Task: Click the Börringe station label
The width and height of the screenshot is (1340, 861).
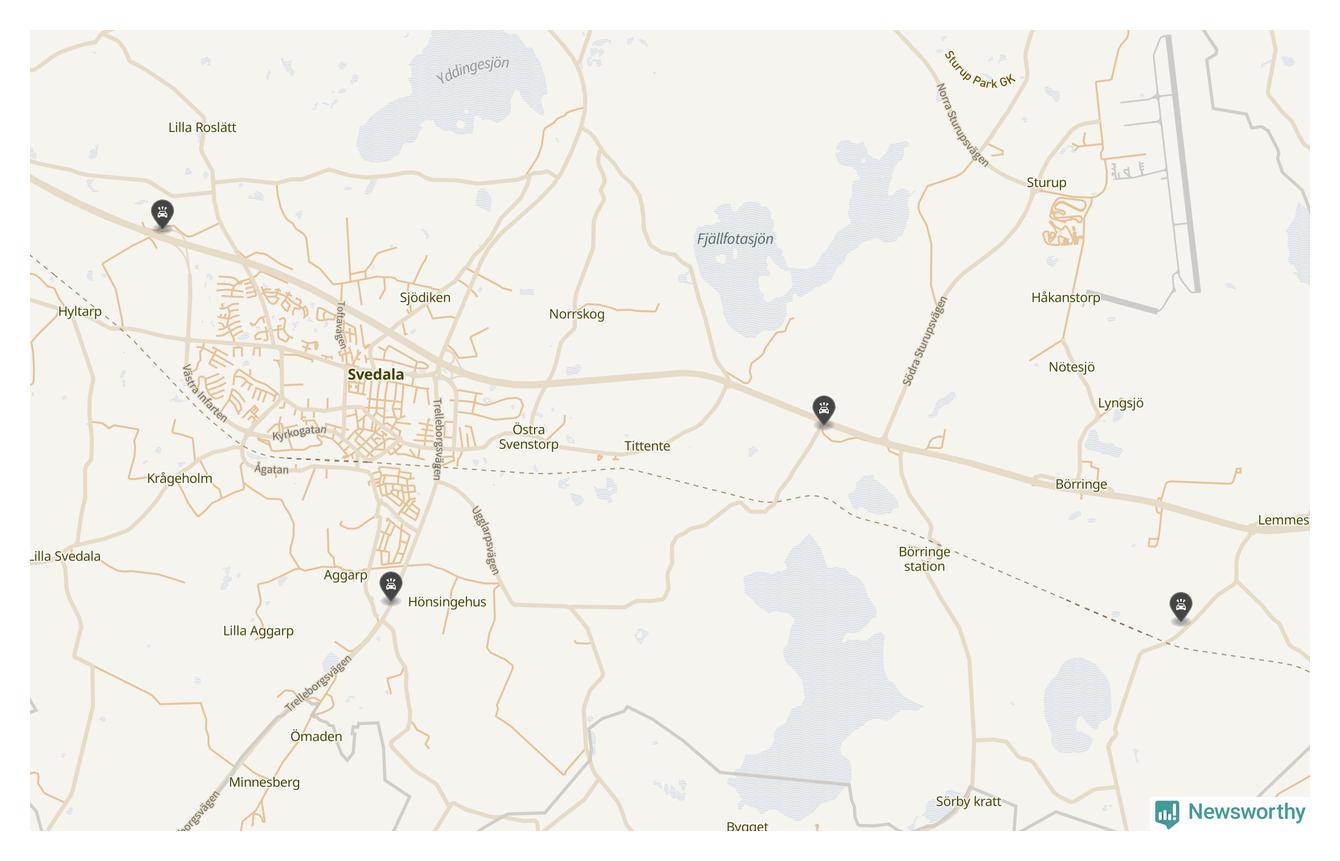Action: click(x=924, y=559)
